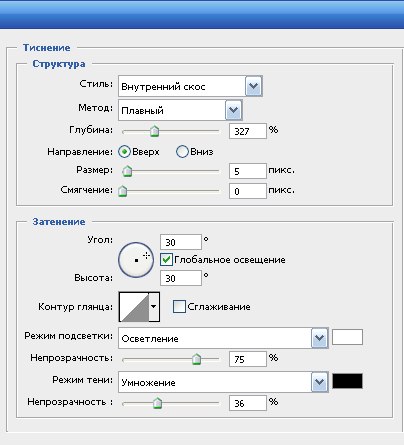The width and height of the screenshot is (404, 445).
Task: Click the Размер value field showing 5
Action: click(x=248, y=171)
